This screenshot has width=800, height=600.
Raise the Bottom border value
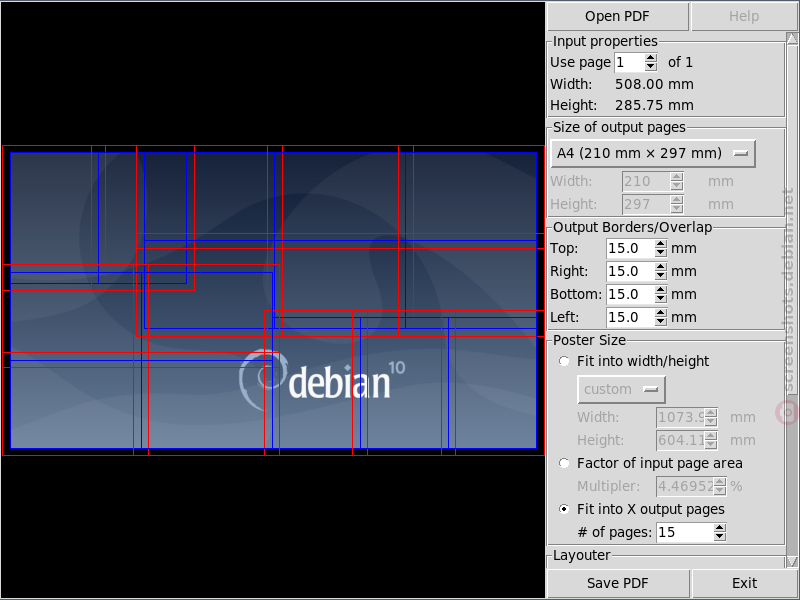[661, 290]
